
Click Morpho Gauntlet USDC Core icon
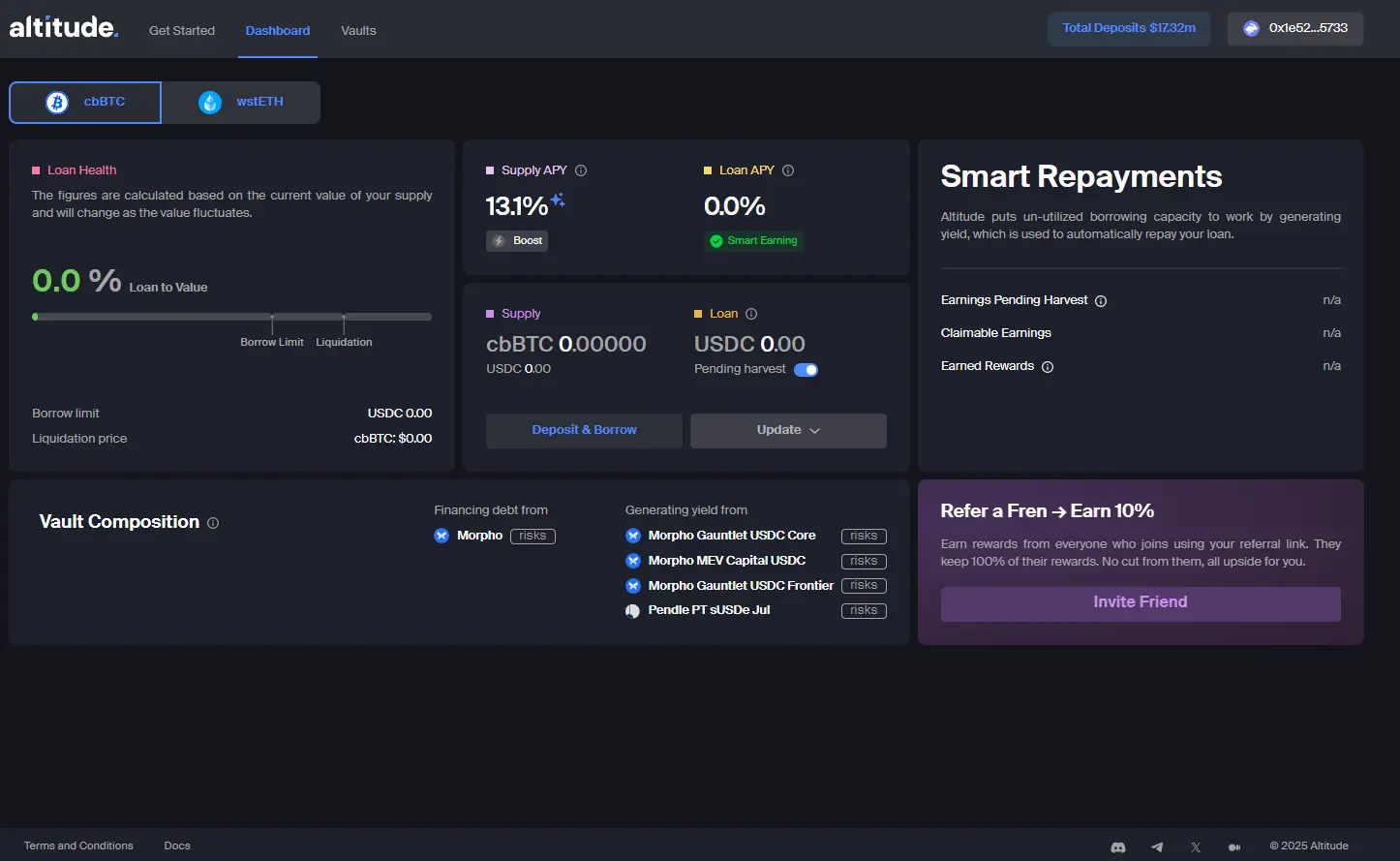click(633, 536)
